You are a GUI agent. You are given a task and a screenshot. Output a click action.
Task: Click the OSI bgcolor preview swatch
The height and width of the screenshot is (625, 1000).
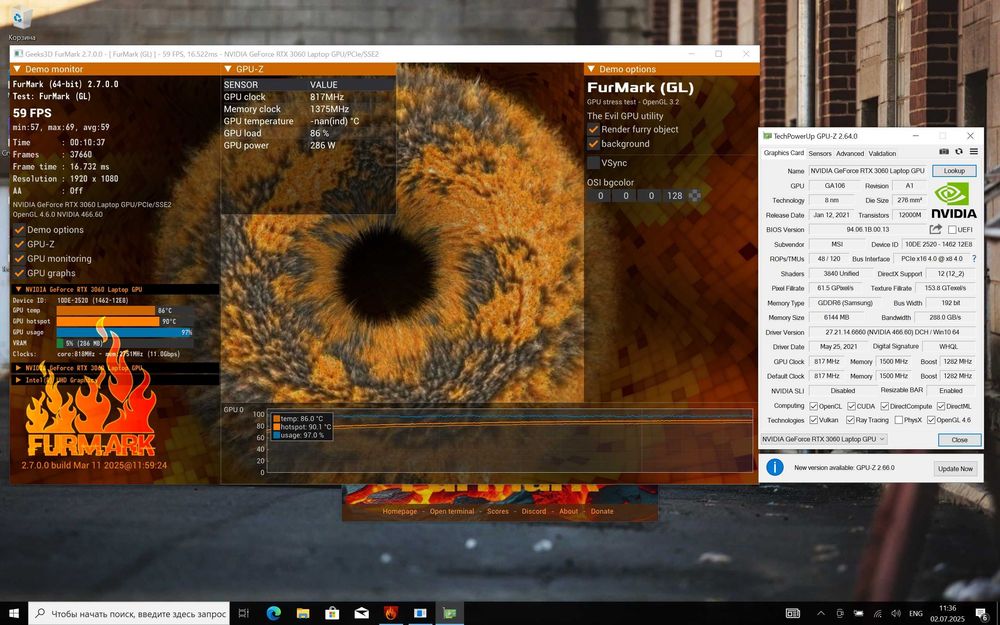click(695, 196)
